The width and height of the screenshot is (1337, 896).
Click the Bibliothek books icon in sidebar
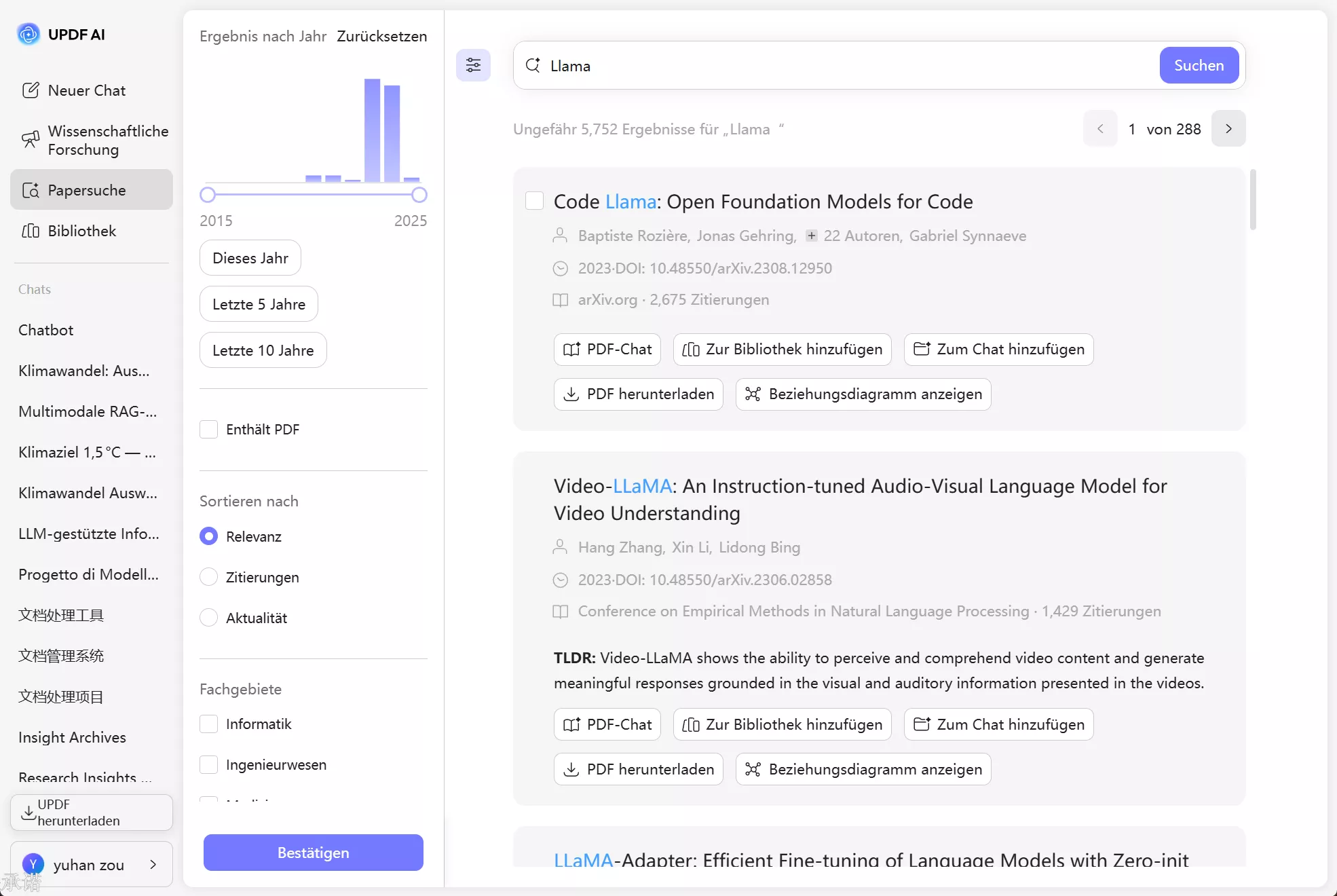click(x=31, y=231)
